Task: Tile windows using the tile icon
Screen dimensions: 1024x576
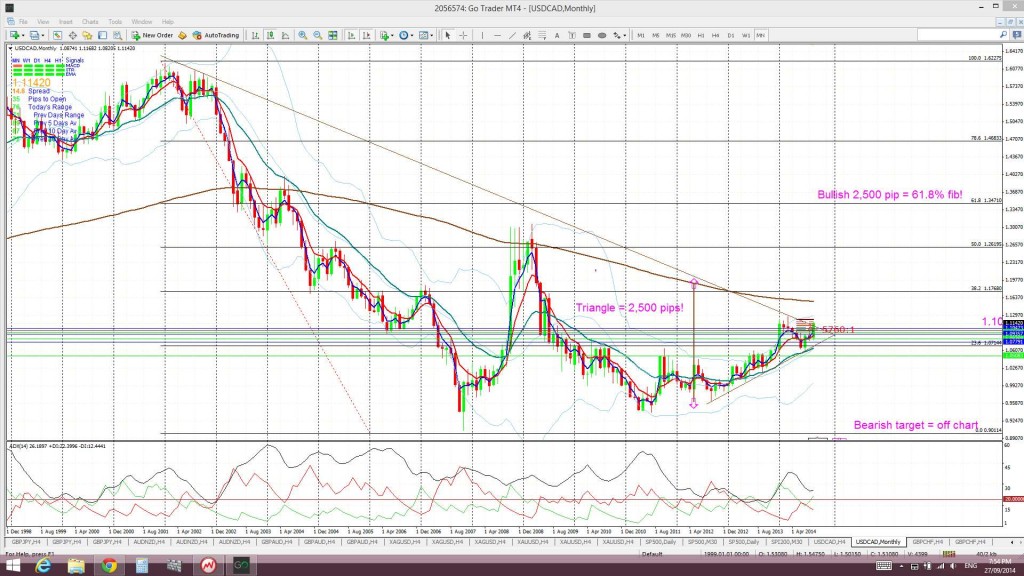Action: [x=333, y=35]
